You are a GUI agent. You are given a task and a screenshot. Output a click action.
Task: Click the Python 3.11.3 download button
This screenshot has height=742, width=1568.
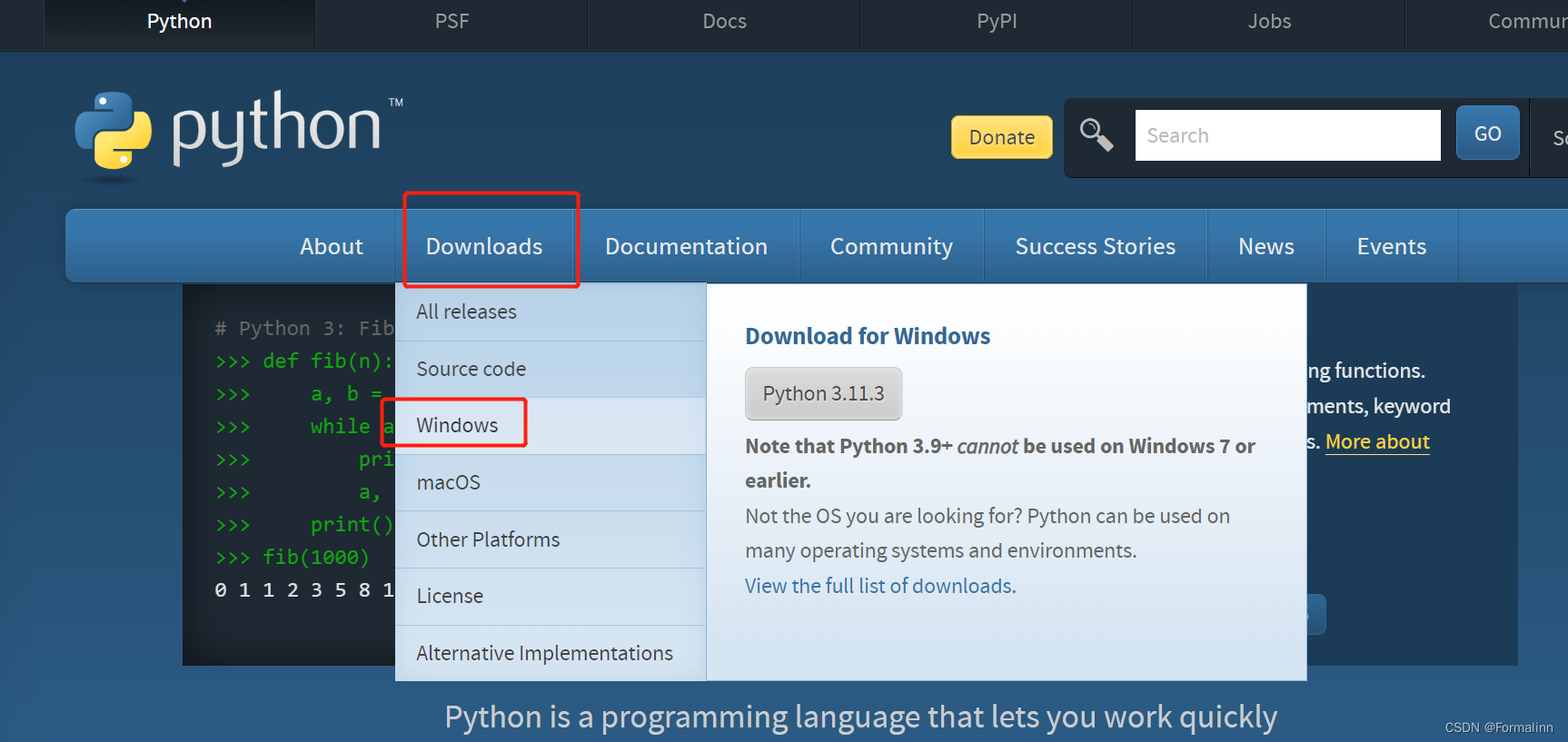click(823, 393)
